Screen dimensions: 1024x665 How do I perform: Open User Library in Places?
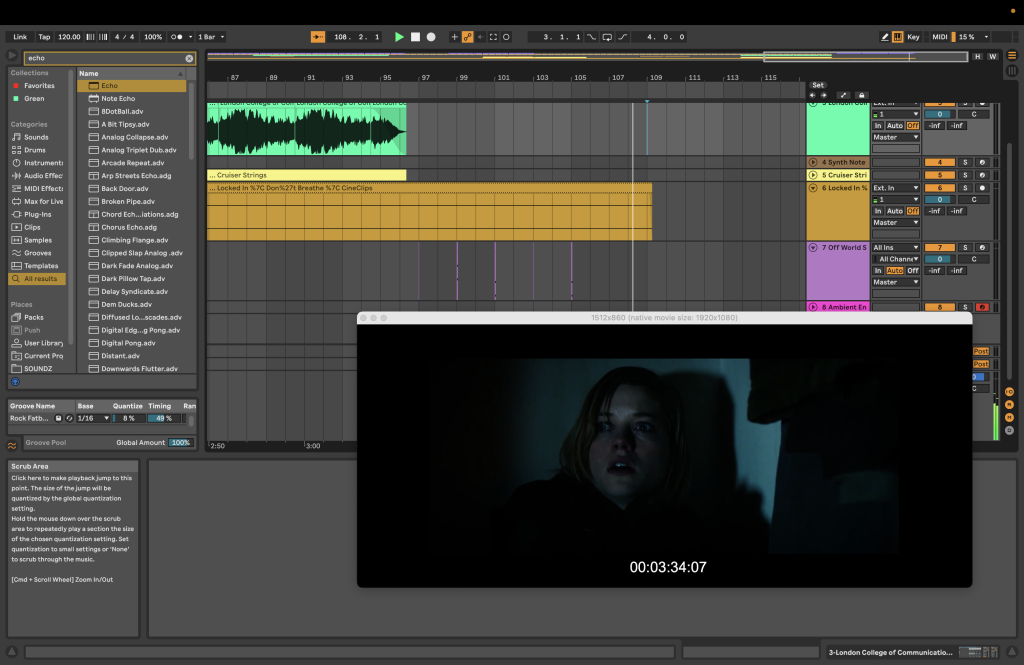tap(38, 343)
